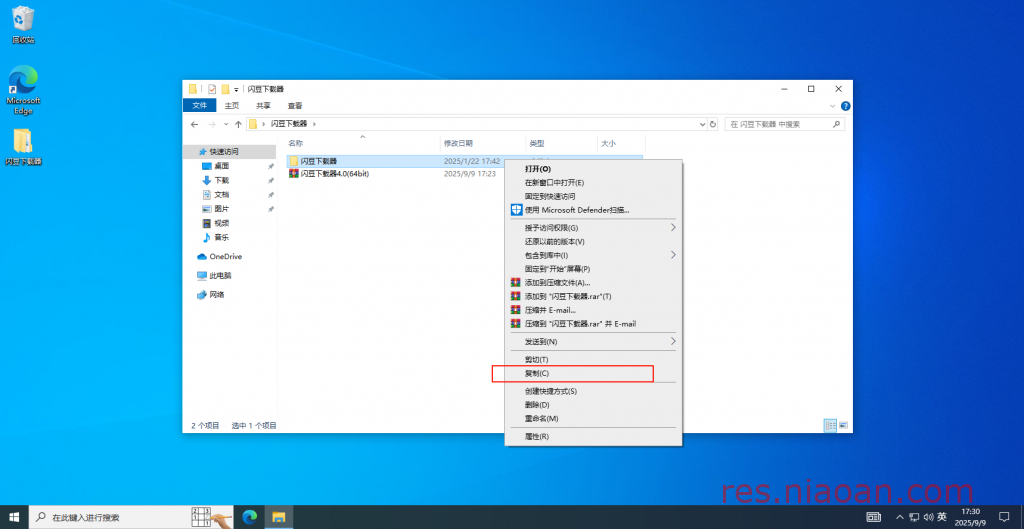Open recent locations dropdown arrow
This screenshot has width=1024, height=529.
coord(226,124)
